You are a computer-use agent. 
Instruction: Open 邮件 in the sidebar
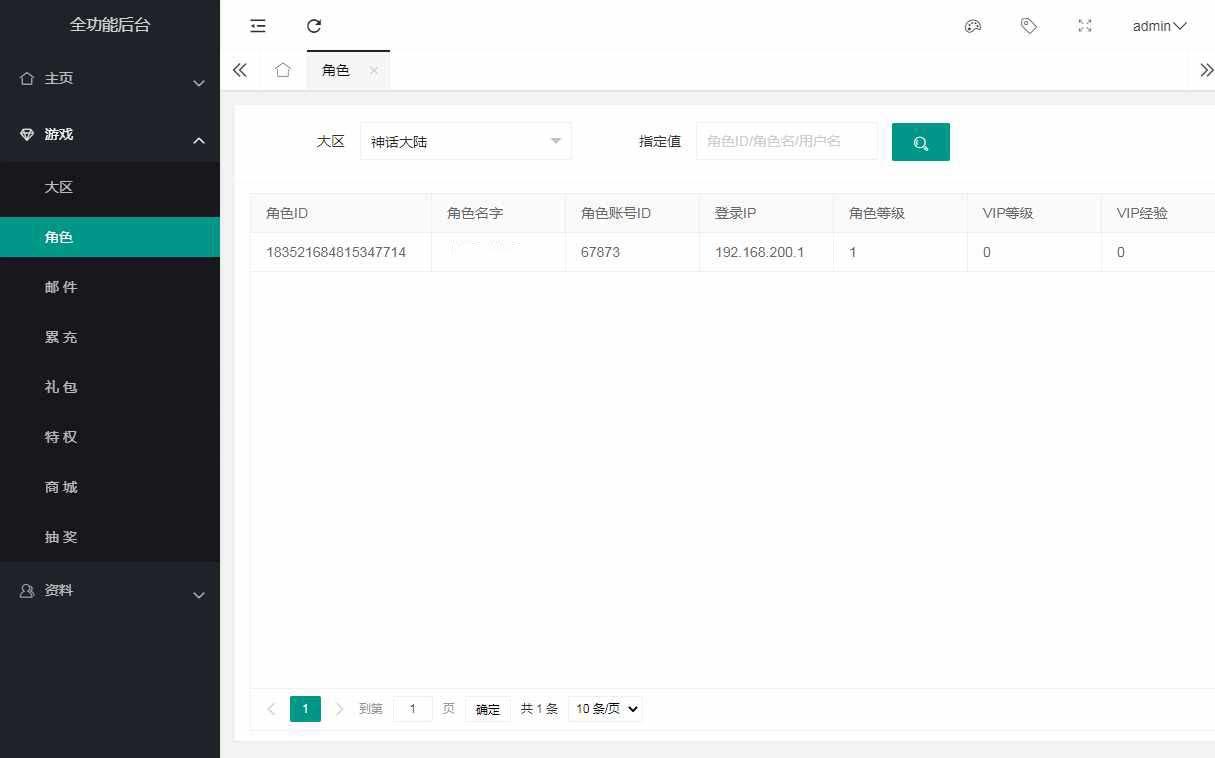61,287
